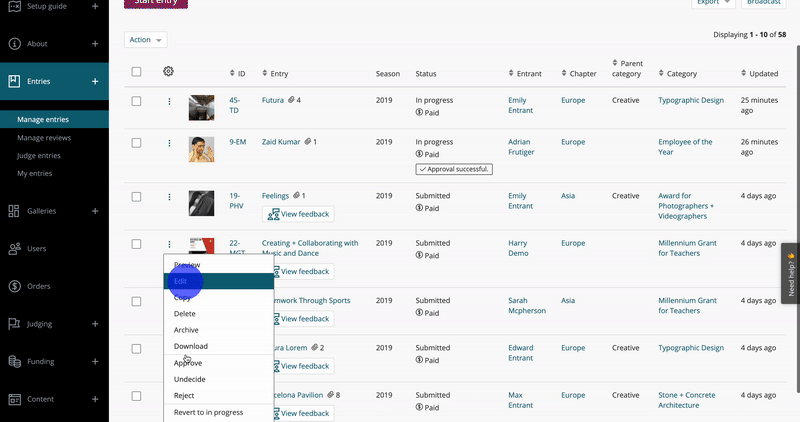Click the Funding sidebar icon
This screenshot has height=422, width=800.
[x=14, y=361]
